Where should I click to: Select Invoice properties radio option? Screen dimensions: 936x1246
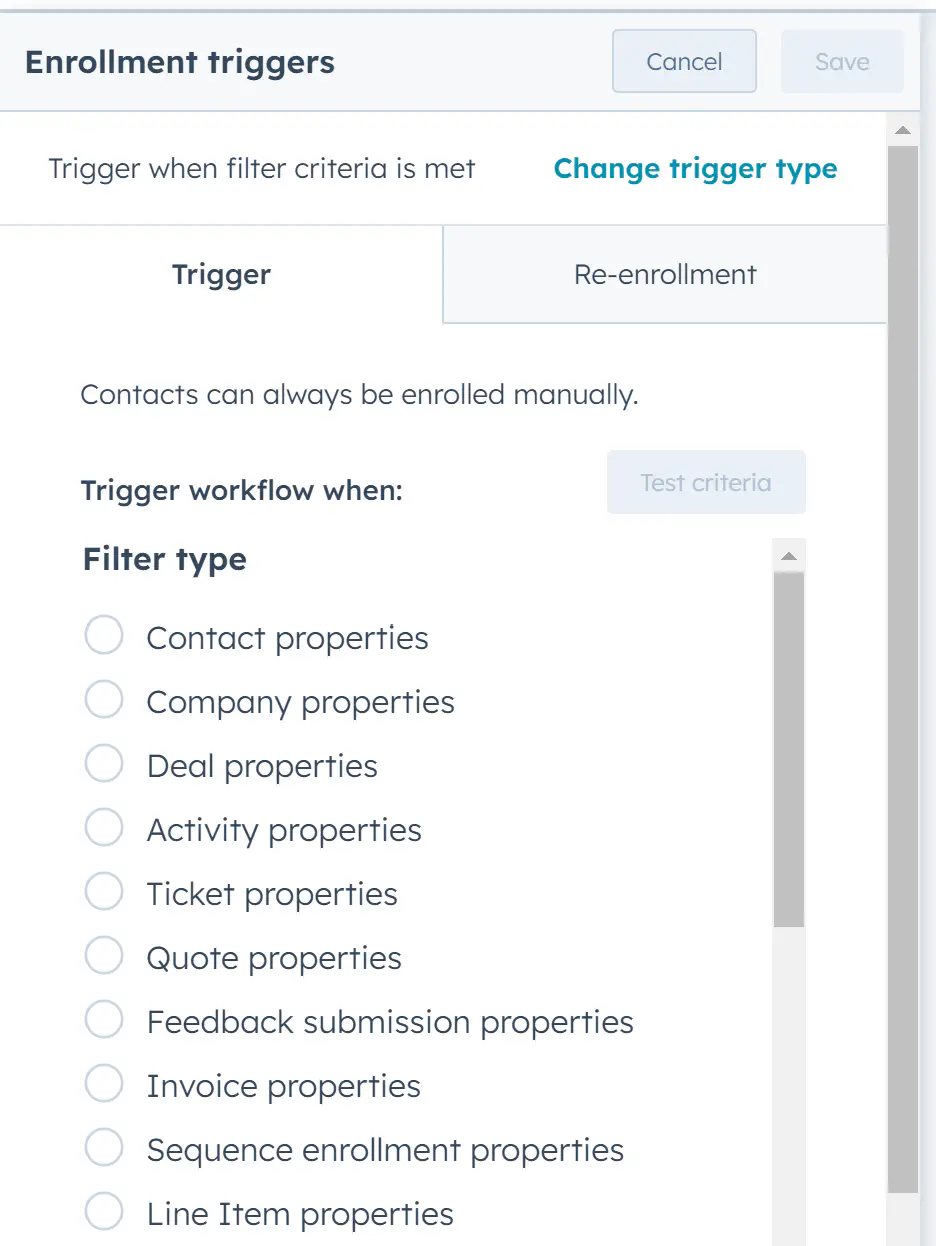coord(104,1084)
